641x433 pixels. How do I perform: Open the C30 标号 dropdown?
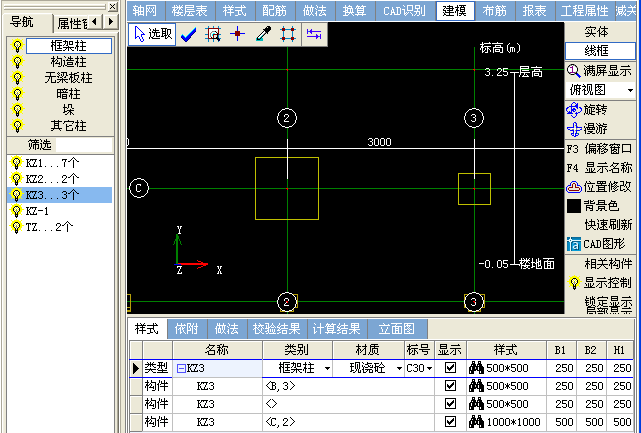[x=429, y=368]
